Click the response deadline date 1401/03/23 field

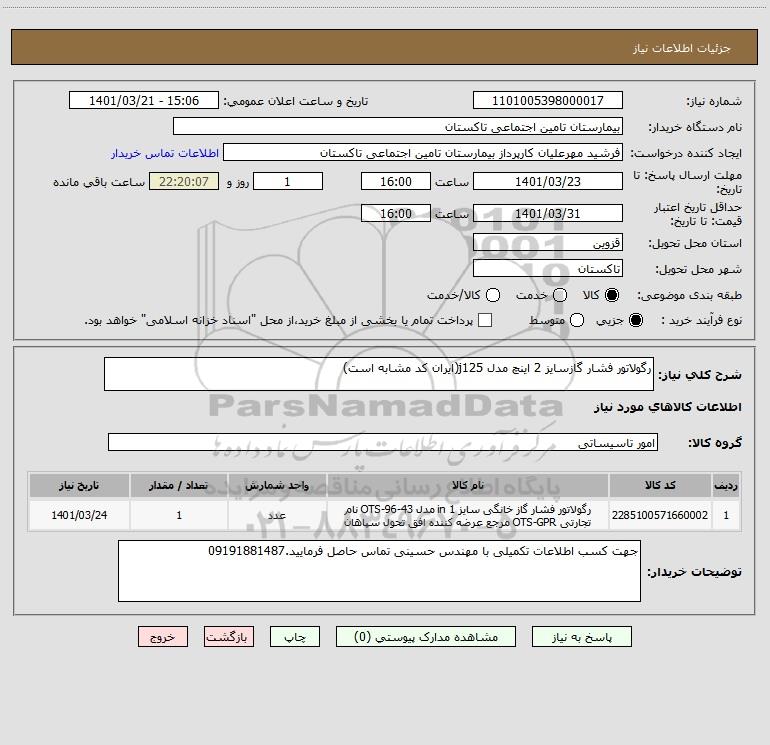548,181
